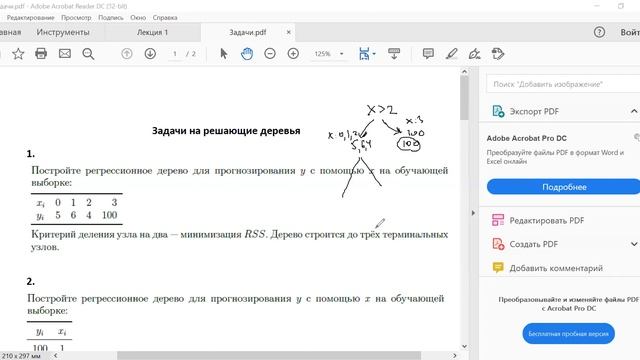Print the document using printer icon
Screen dimensions: 640x360
click(41, 53)
